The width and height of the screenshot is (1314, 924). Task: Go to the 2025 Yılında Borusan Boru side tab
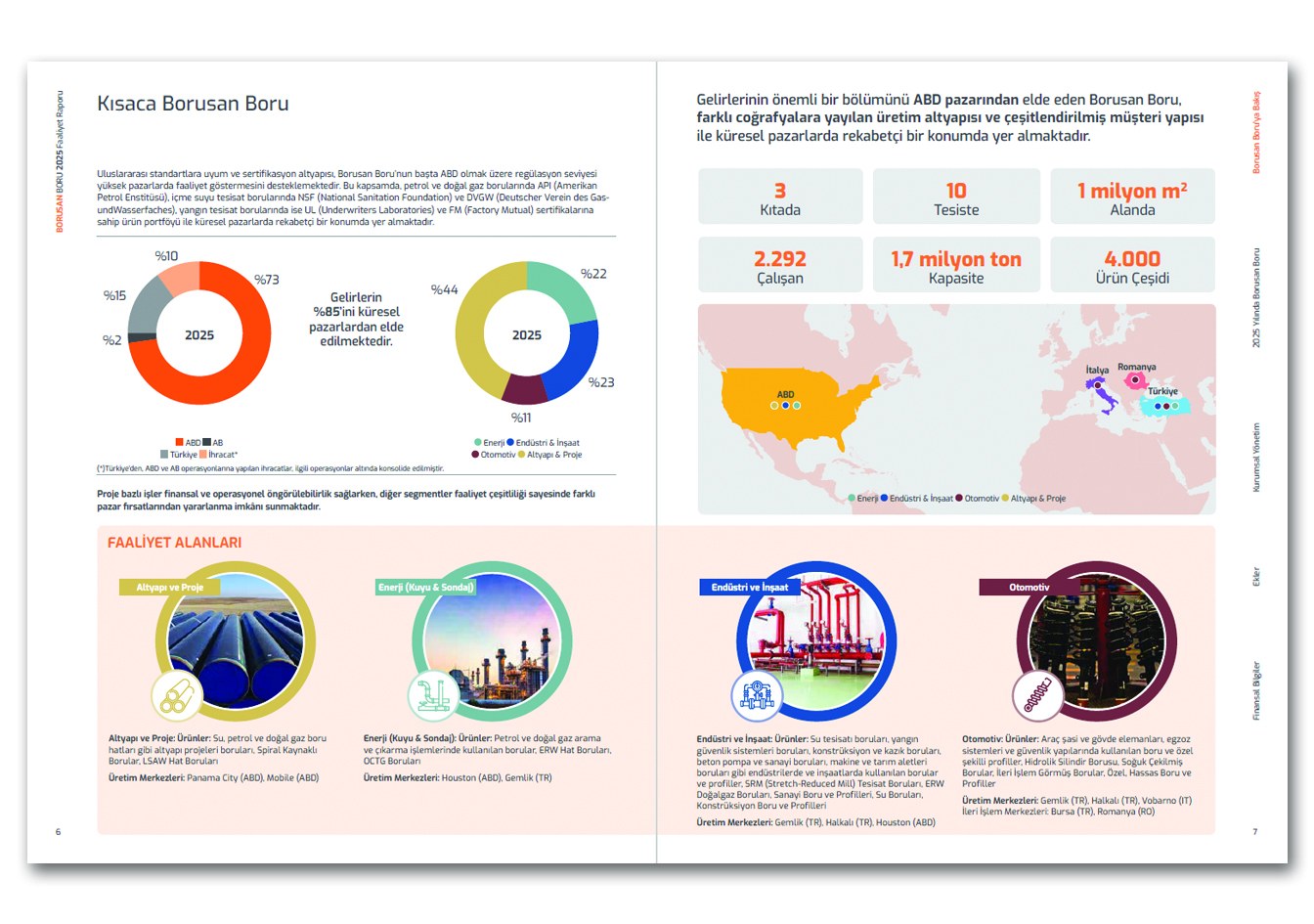[x=1256, y=298]
